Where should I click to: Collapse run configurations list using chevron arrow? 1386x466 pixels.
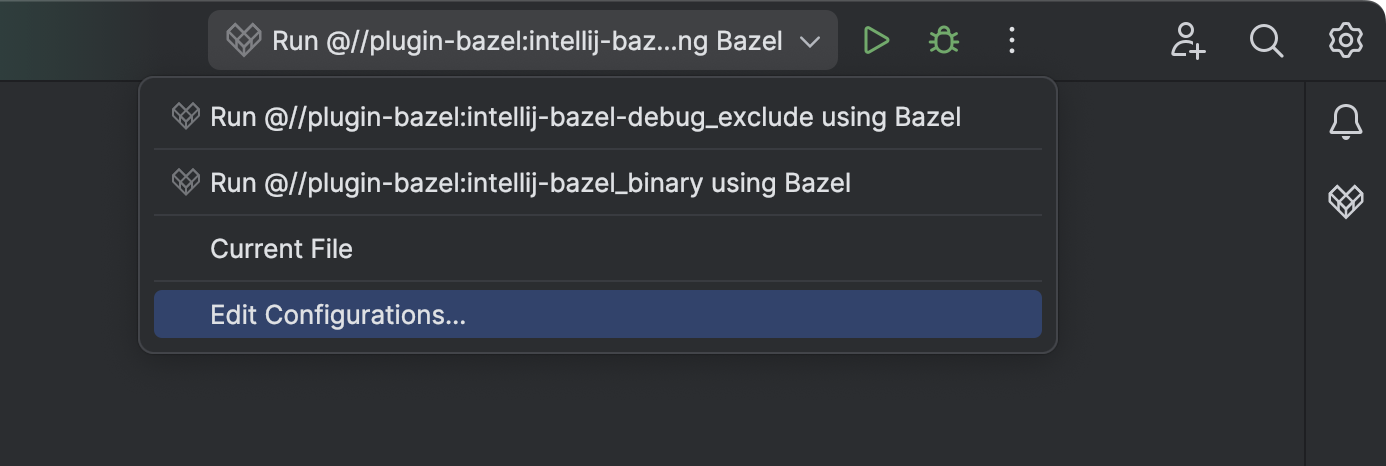coord(810,42)
